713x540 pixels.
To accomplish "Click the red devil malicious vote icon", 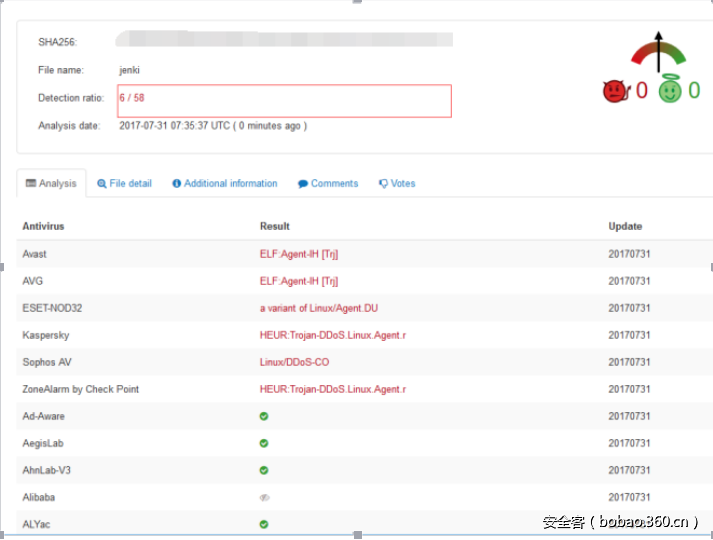I will (613, 92).
